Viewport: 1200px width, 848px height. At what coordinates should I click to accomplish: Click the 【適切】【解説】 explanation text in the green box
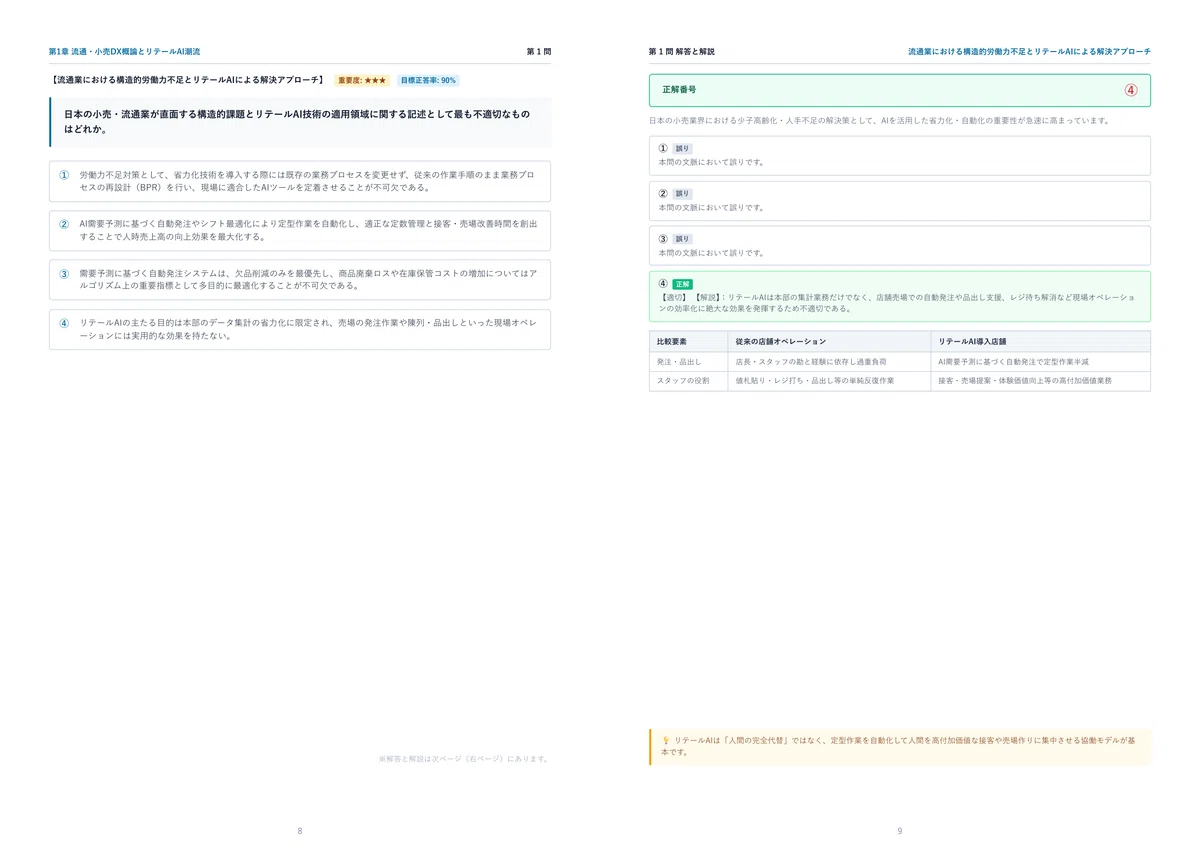pyautogui.click(x=897, y=303)
